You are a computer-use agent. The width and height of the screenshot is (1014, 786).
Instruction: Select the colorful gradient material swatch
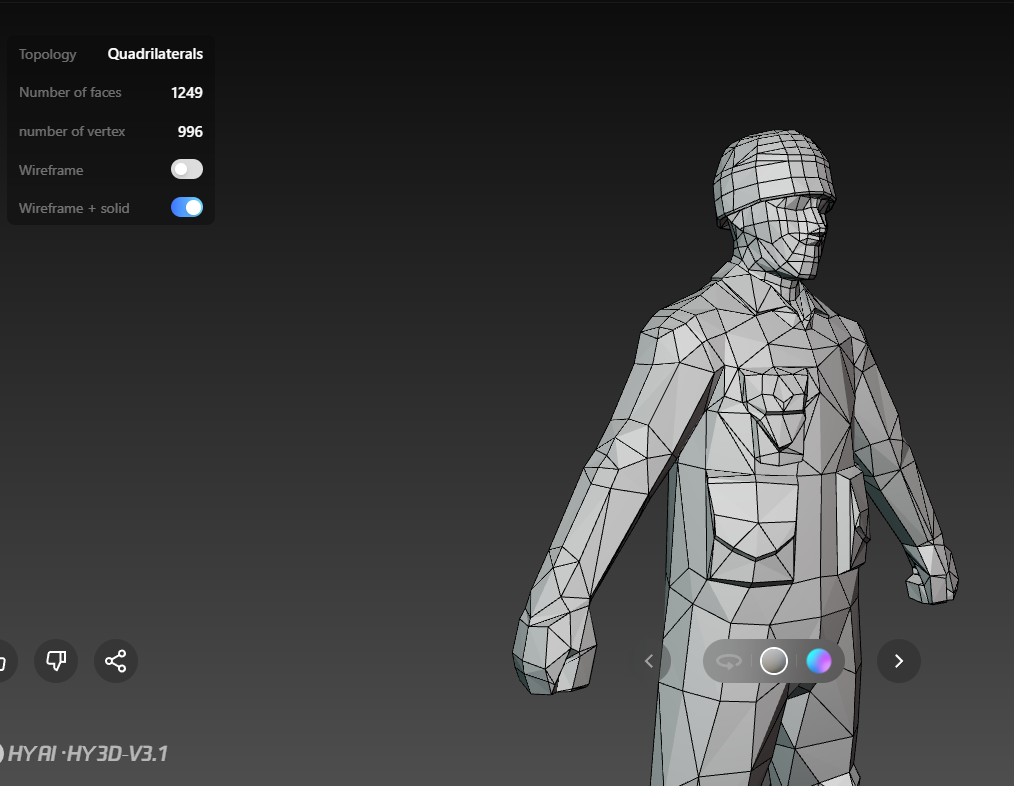point(819,661)
